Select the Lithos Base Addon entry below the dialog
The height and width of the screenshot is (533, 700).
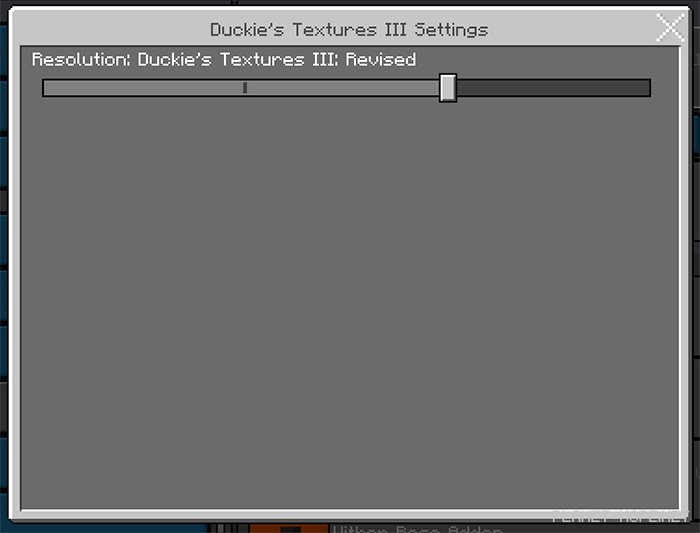[417, 529]
